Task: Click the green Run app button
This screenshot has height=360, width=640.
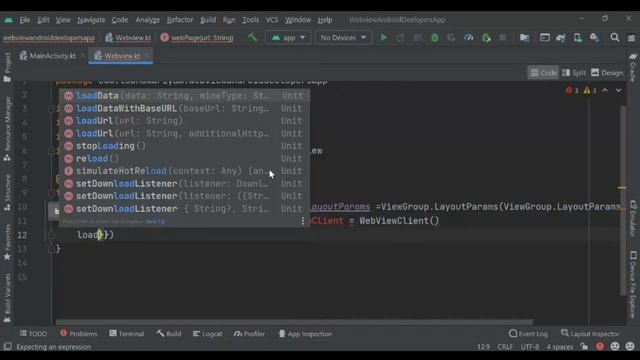Action: click(x=383, y=38)
